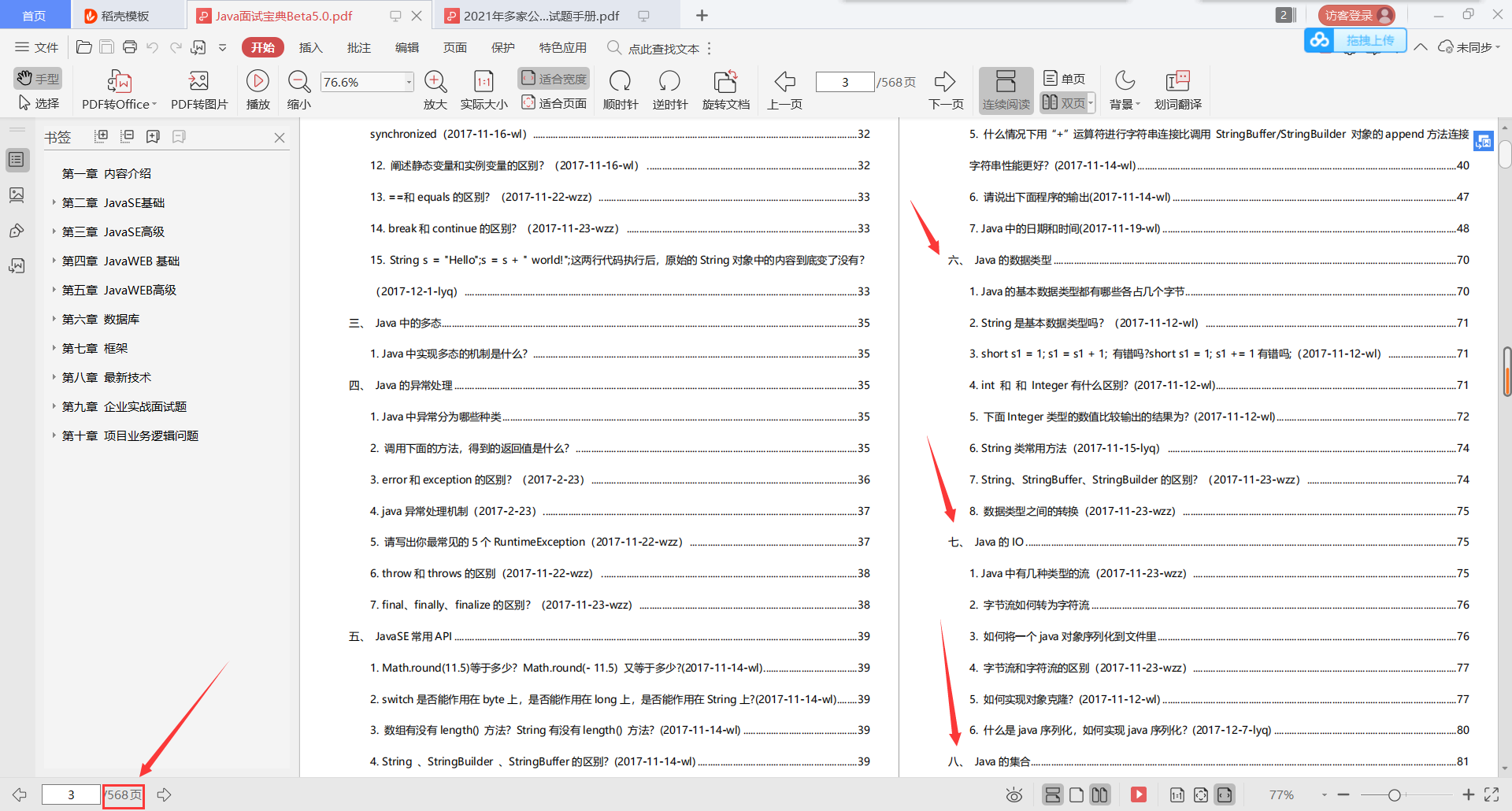
Task: Open the 文件 menu
Action: coord(37,47)
